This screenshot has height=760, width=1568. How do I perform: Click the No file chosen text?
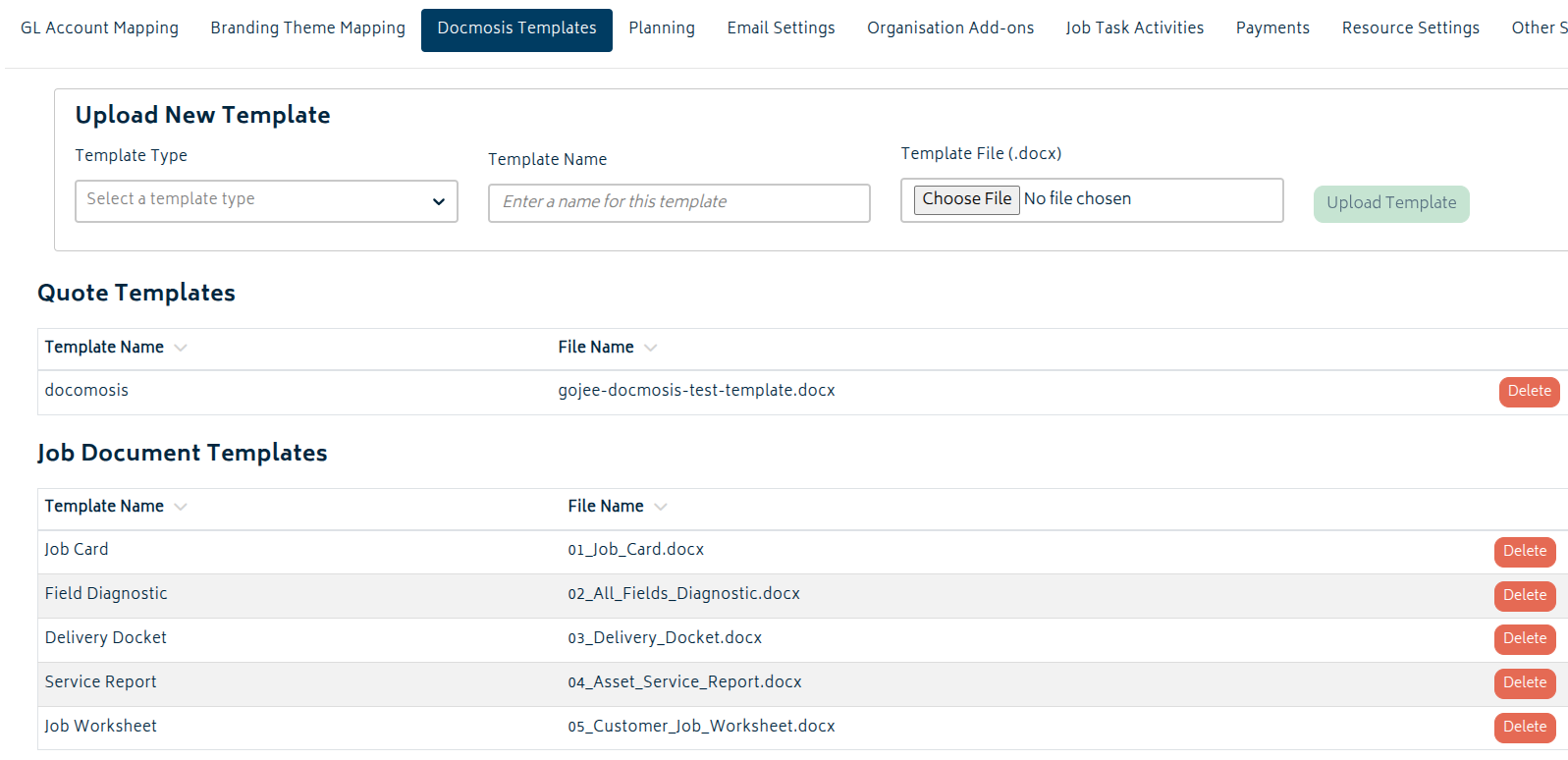pyautogui.click(x=1077, y=199)
